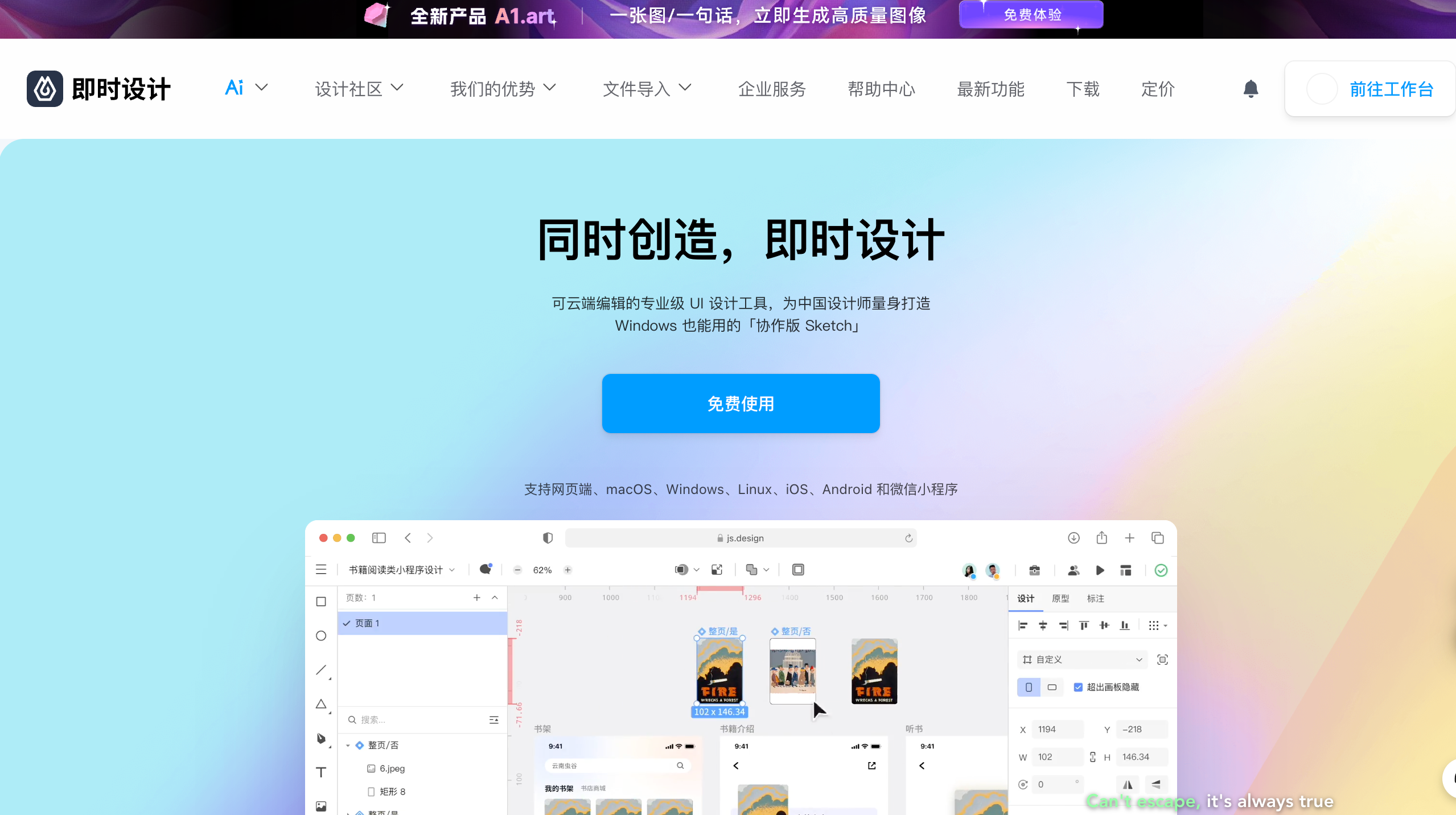Select the Rectangle tool in the left toolbar
Screen dimensions: 1456x815
320,601
